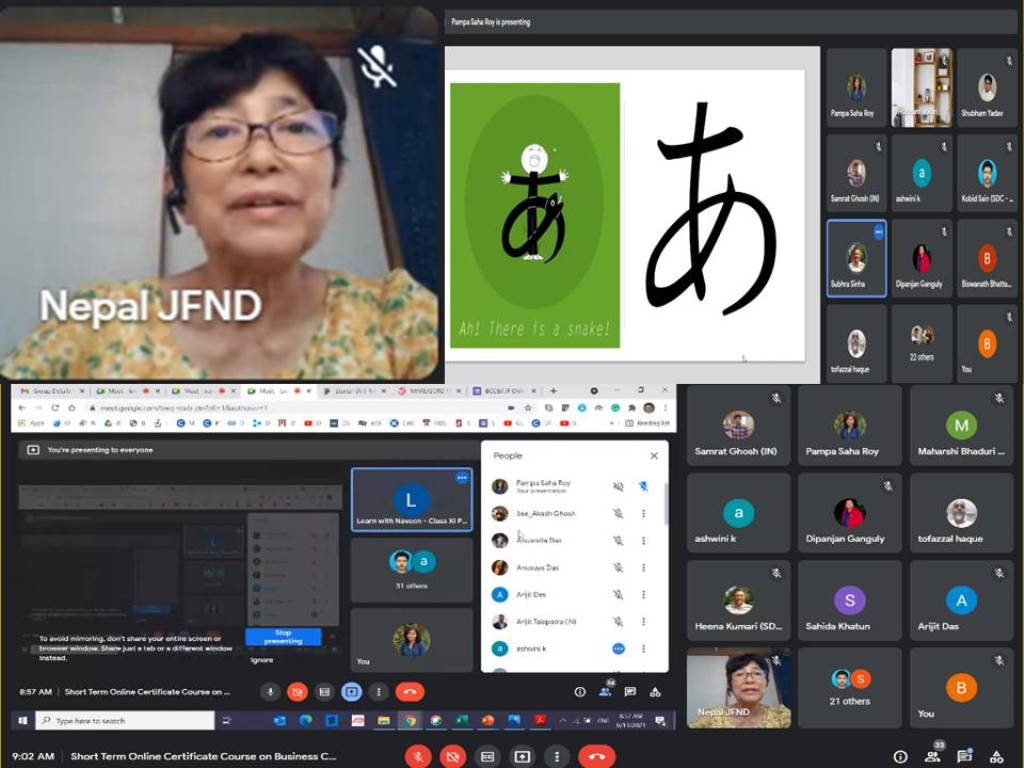Select the 31 others participant tile
1024x768 pixels.
[411, 570]
